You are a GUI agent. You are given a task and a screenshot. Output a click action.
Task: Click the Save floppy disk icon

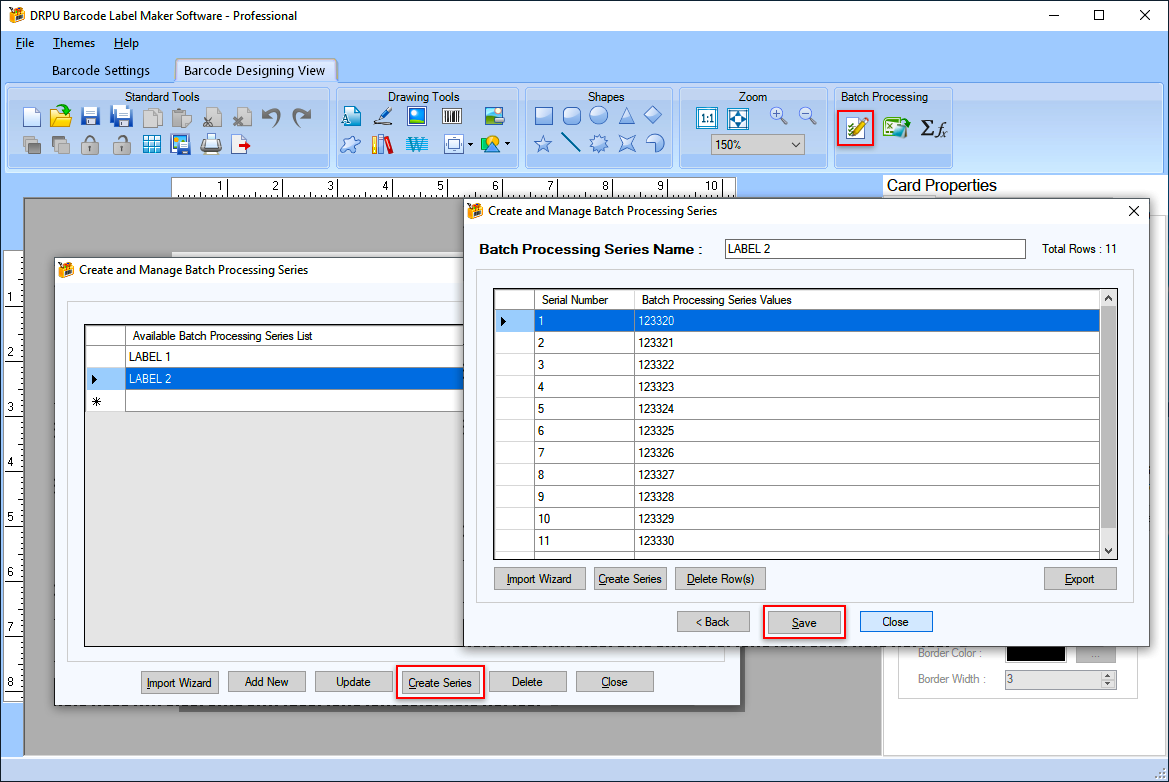point(90,117)
